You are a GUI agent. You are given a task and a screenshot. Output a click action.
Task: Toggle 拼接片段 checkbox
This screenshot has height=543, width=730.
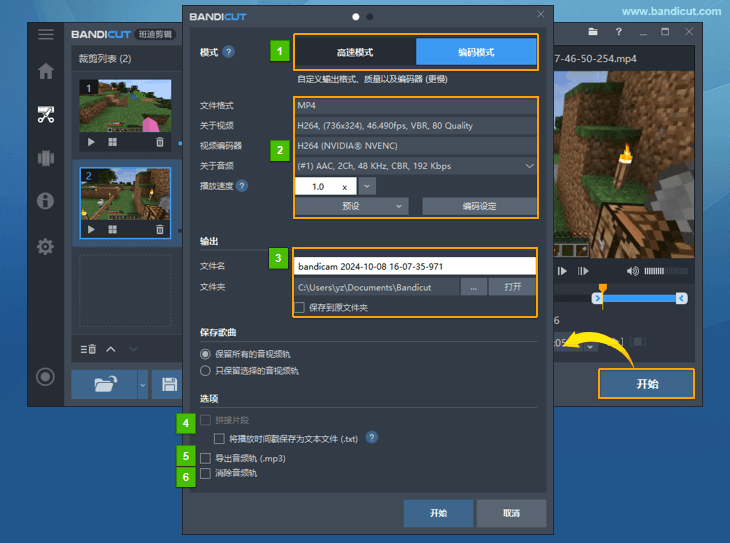tap(205, 420)
